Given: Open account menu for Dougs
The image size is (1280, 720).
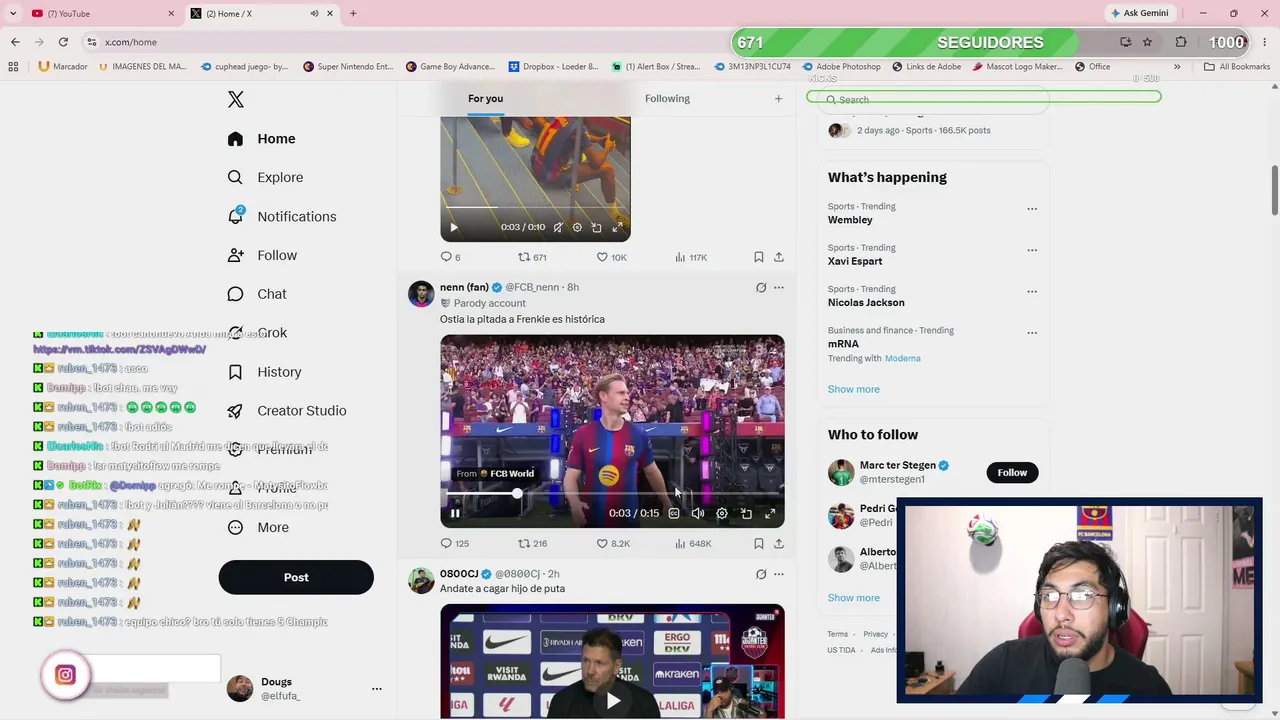Looking at the screenshot, I should pos(377,689).
